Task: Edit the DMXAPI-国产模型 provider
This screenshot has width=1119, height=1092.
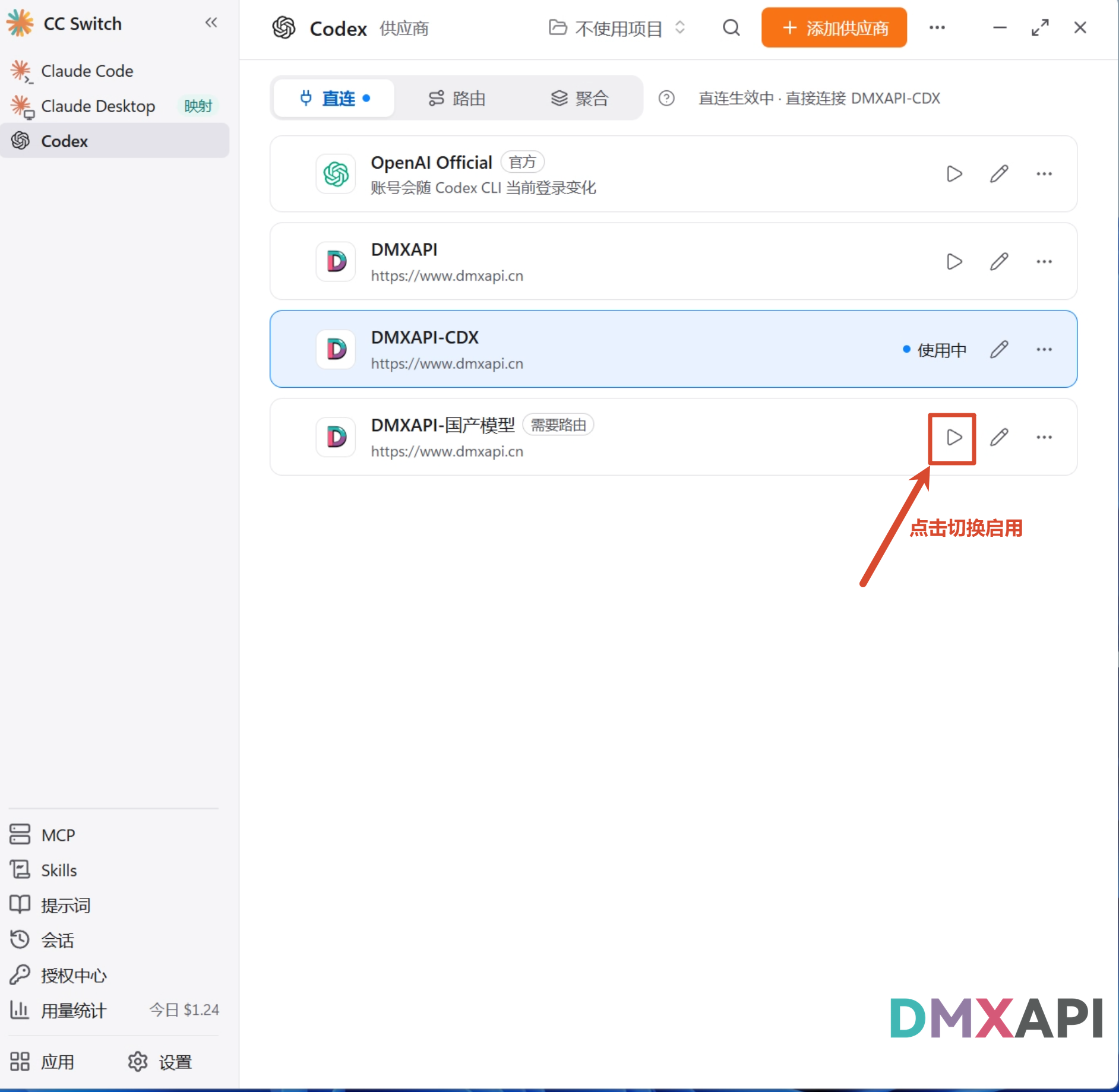Action: 999,438
